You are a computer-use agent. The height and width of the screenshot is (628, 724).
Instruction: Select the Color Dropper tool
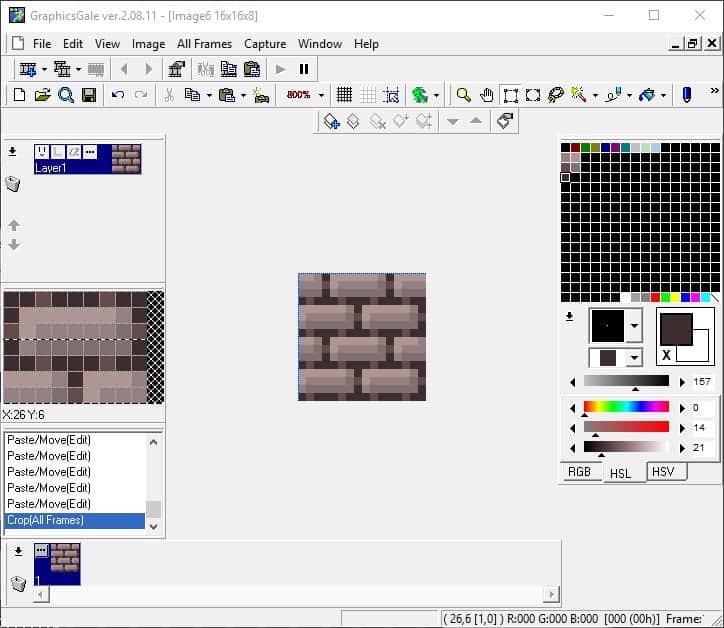click(x=614, y=95)
